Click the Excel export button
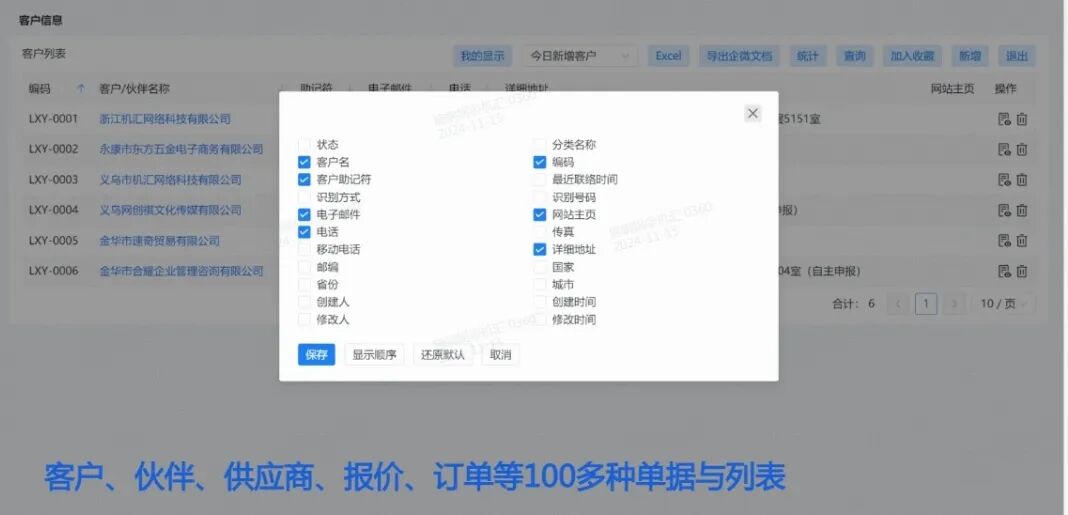The height and width of the screenshot is (515, 1068). coord(669,56)
